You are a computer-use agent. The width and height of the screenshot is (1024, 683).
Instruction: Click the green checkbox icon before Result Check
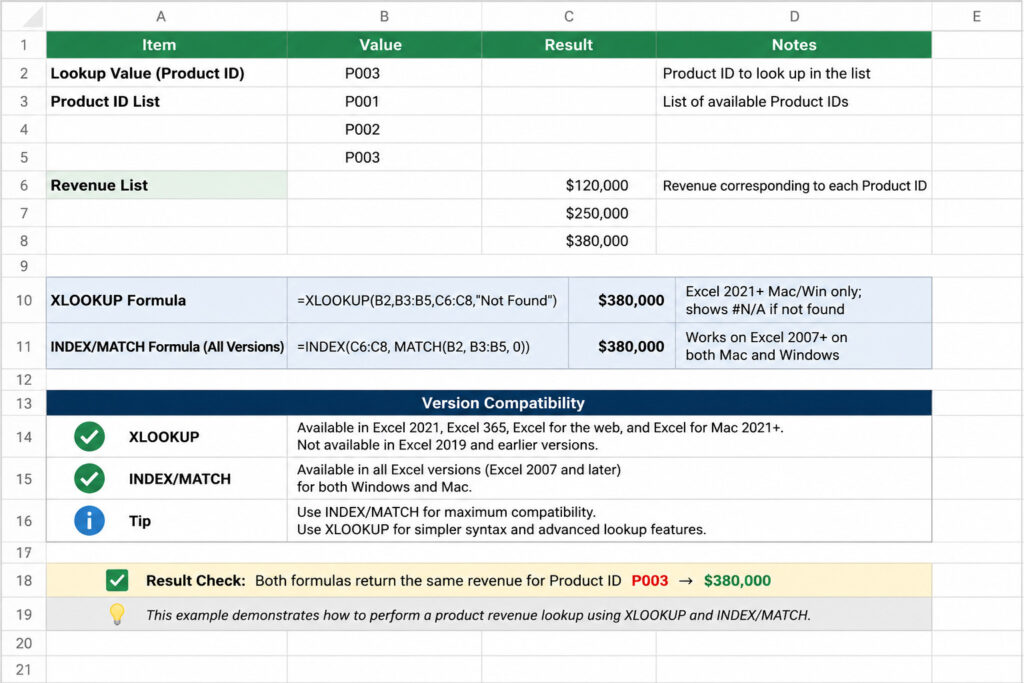tap(117, 580)
